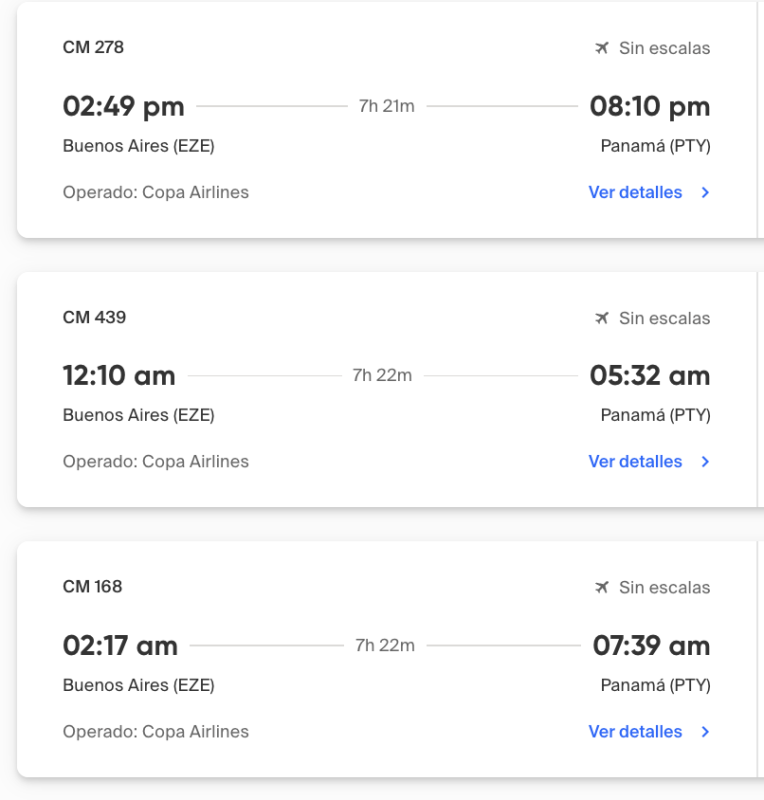Click the 02:49 pm departure time
The width and height of the screenshot is (764, 800).
tap(123, 106)
